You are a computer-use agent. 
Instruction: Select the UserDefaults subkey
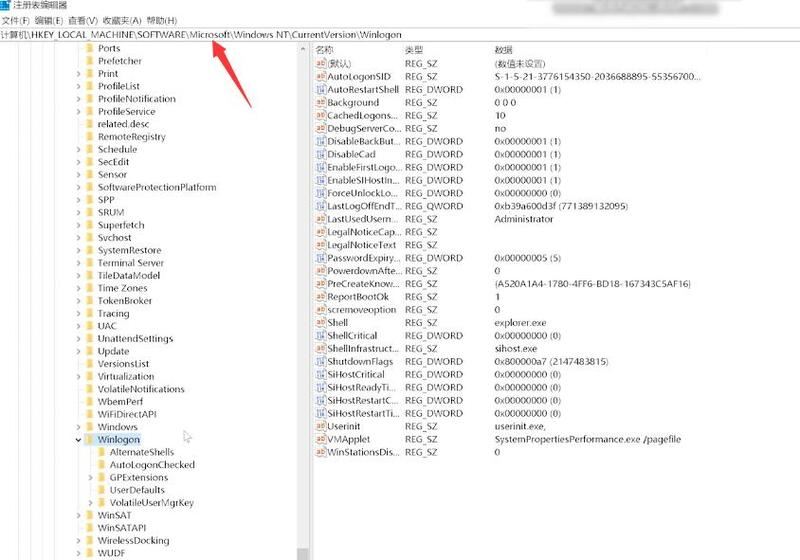click(137, 490)
